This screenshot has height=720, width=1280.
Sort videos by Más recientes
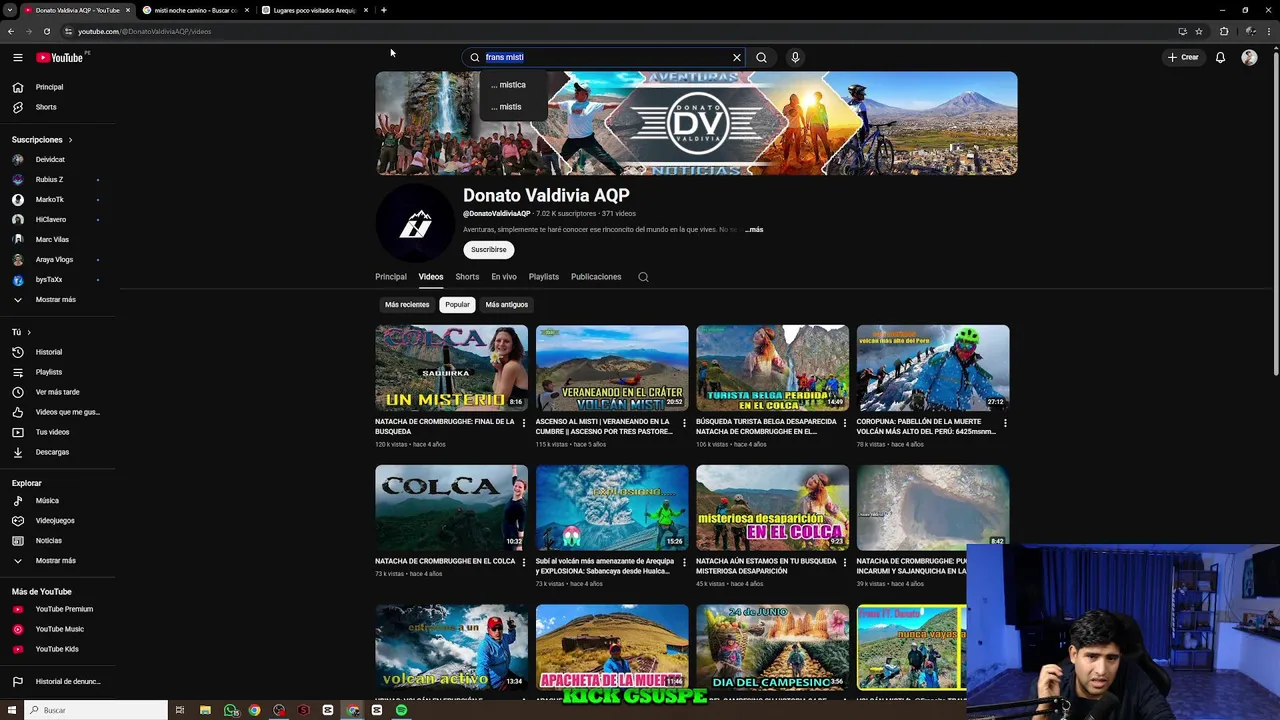click(407, 304)
